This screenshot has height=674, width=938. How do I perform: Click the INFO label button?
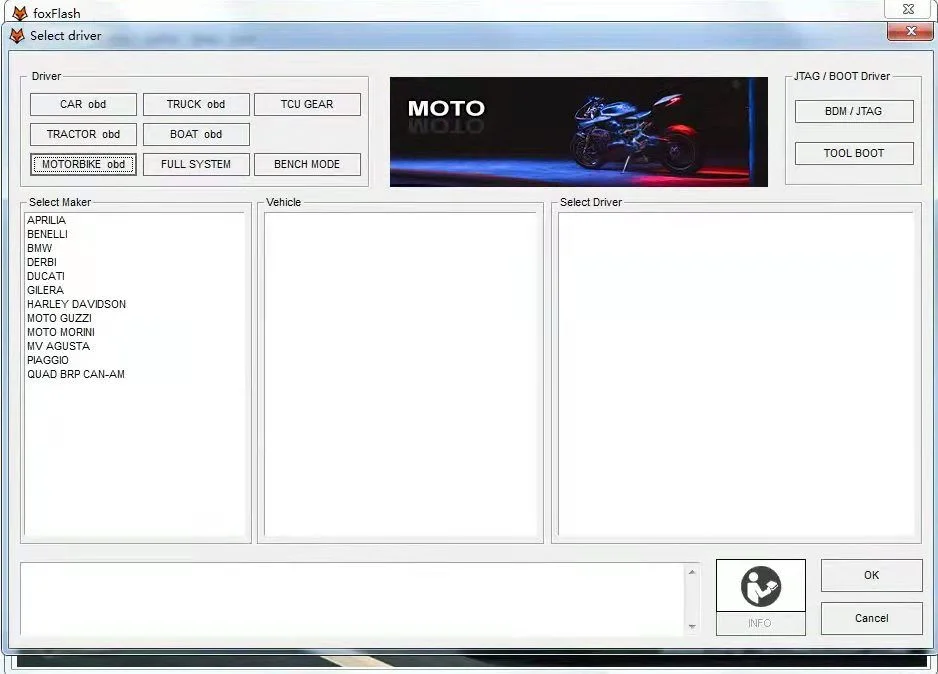760,623
